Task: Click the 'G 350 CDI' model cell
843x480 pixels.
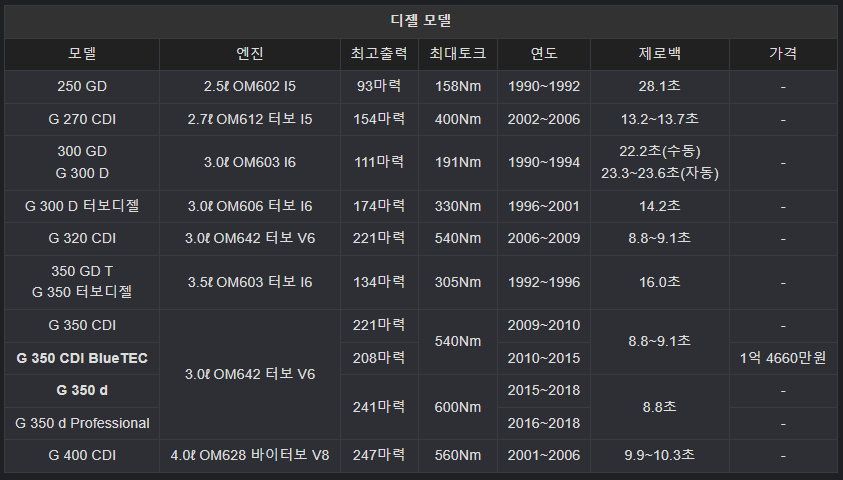Action: pyautogui.click(x=82, y=326)
